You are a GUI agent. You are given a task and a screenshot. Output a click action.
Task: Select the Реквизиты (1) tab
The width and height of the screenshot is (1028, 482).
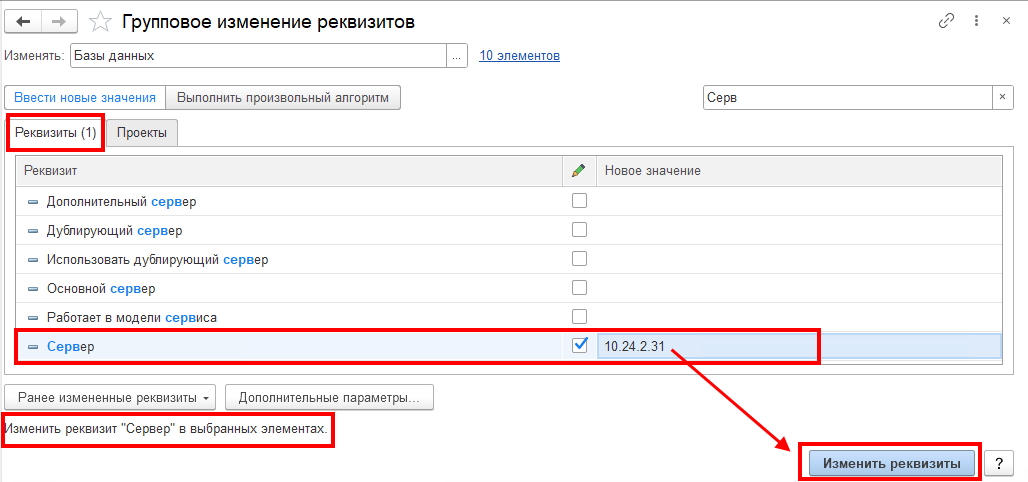[x=56, y=133]
